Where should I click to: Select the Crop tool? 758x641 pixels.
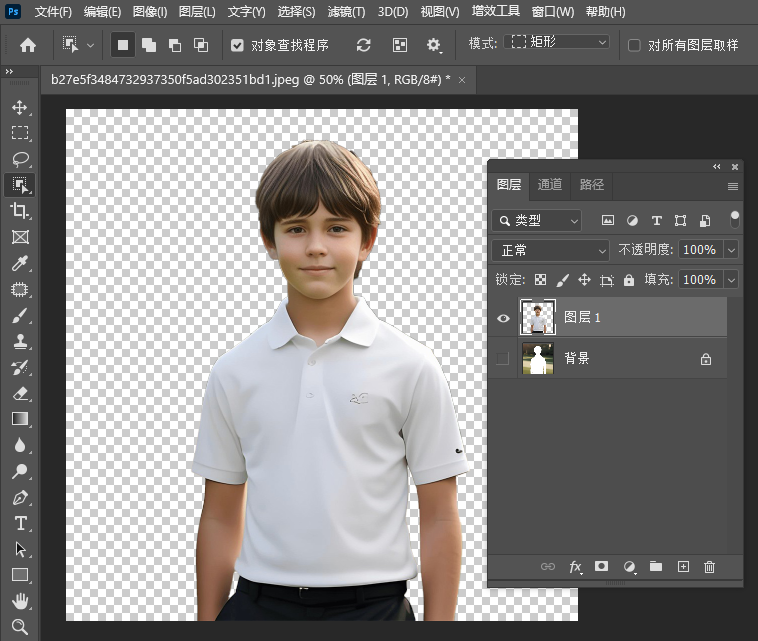[x=20, y=211]
